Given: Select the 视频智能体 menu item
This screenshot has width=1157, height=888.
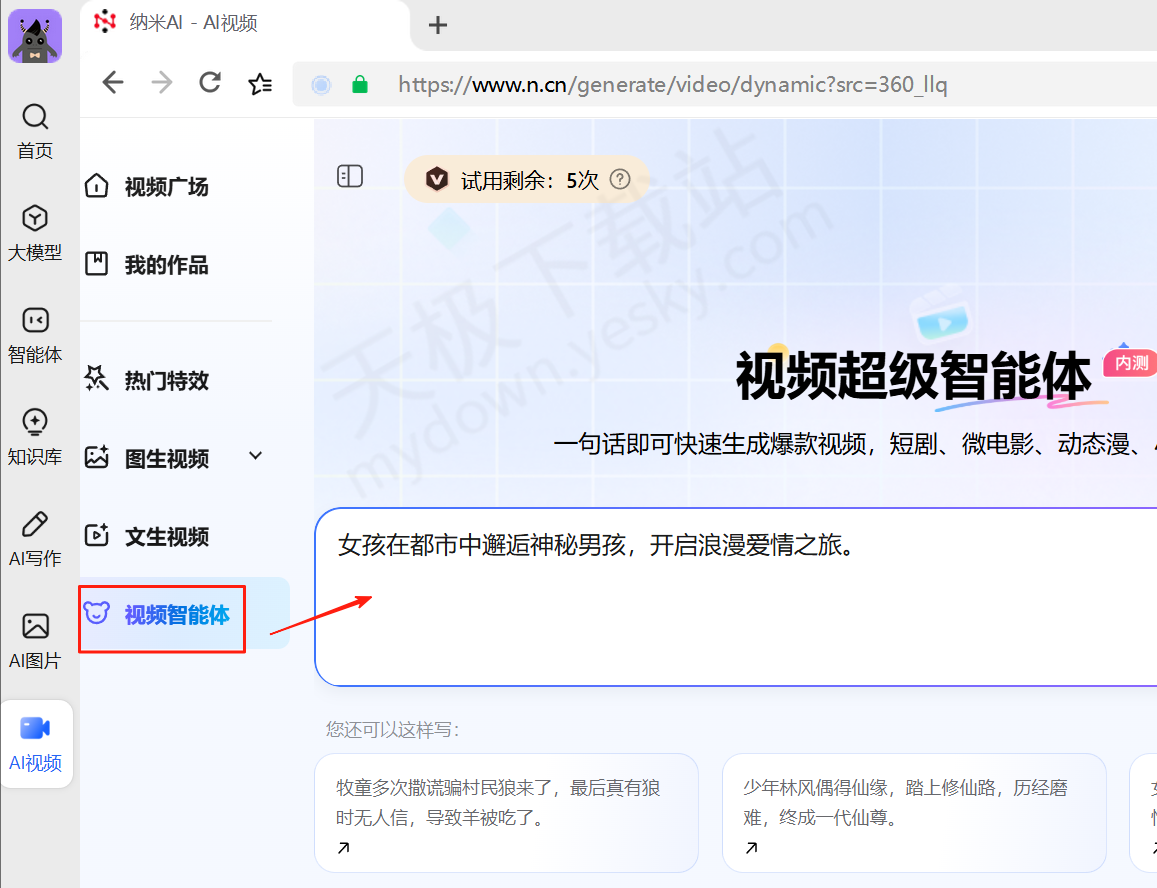Looking at the screenshot, I should coord(176,615).
